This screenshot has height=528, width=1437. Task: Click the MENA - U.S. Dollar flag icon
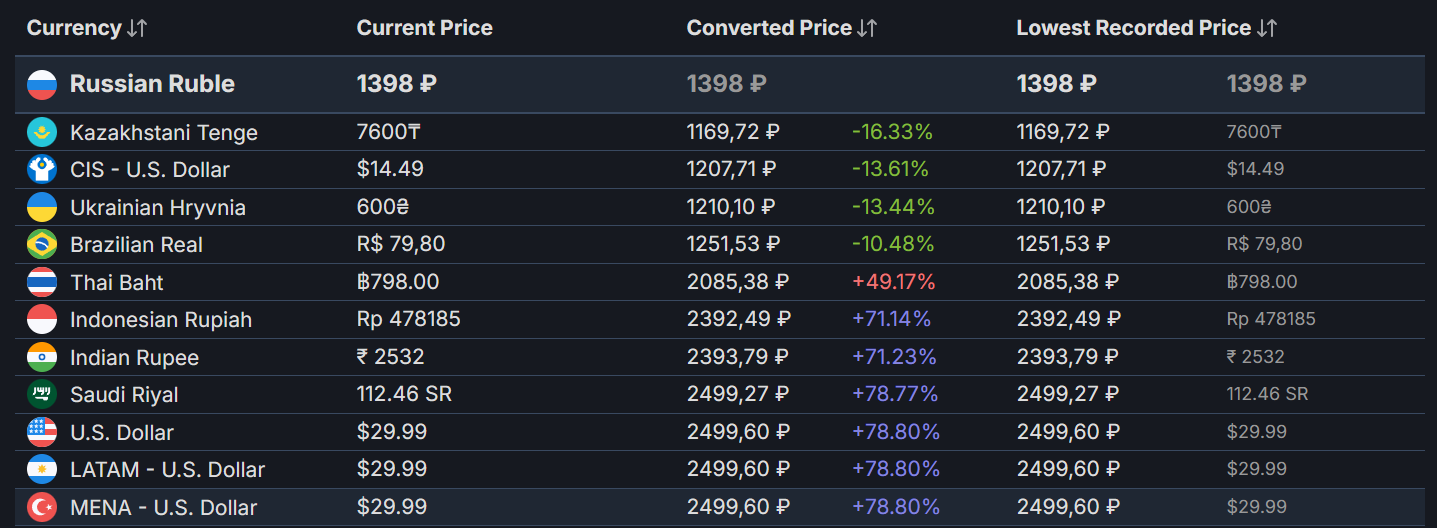(x=42, y=507)
